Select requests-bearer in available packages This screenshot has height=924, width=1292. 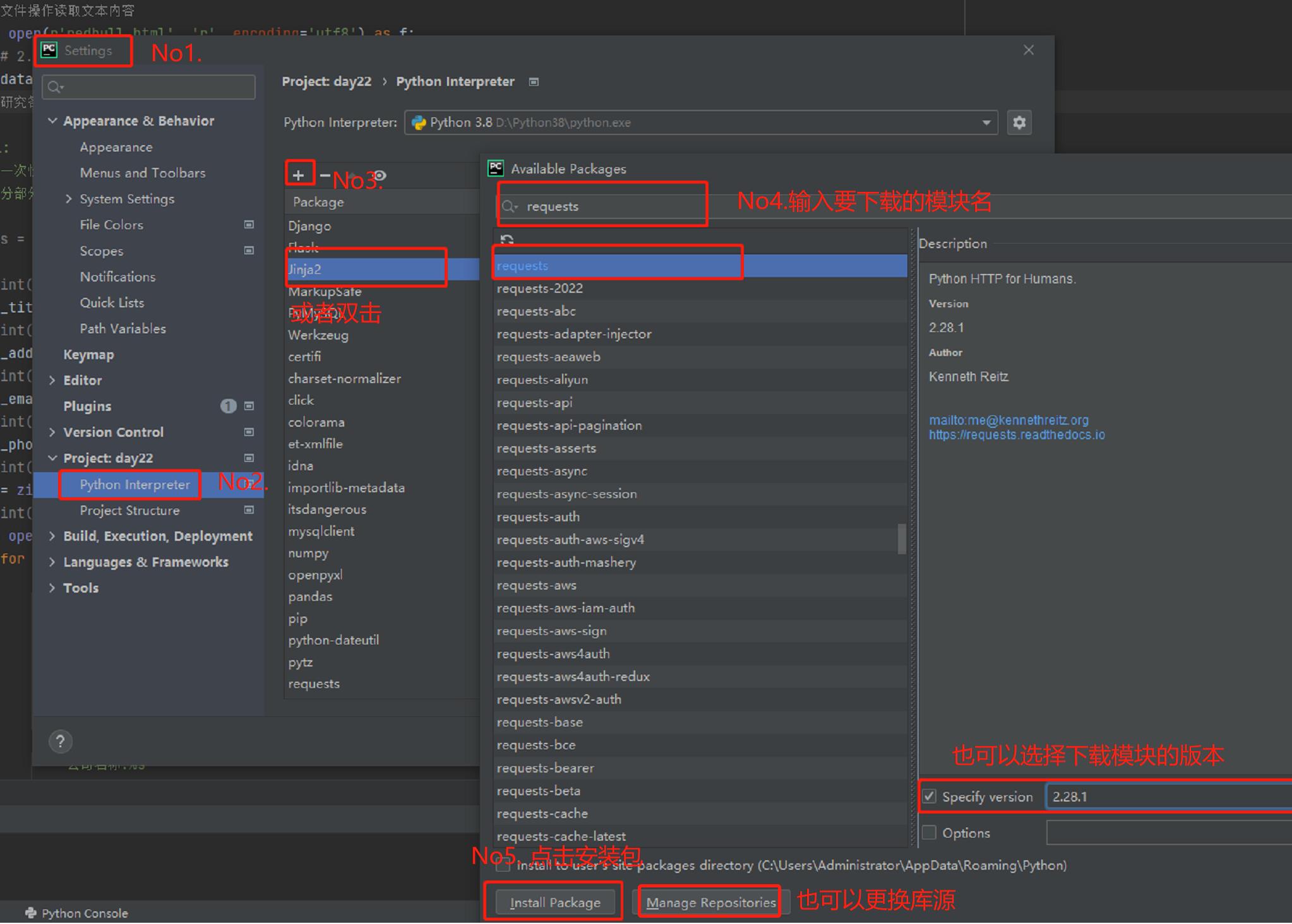pyautogui.click(x=700, y=767)
